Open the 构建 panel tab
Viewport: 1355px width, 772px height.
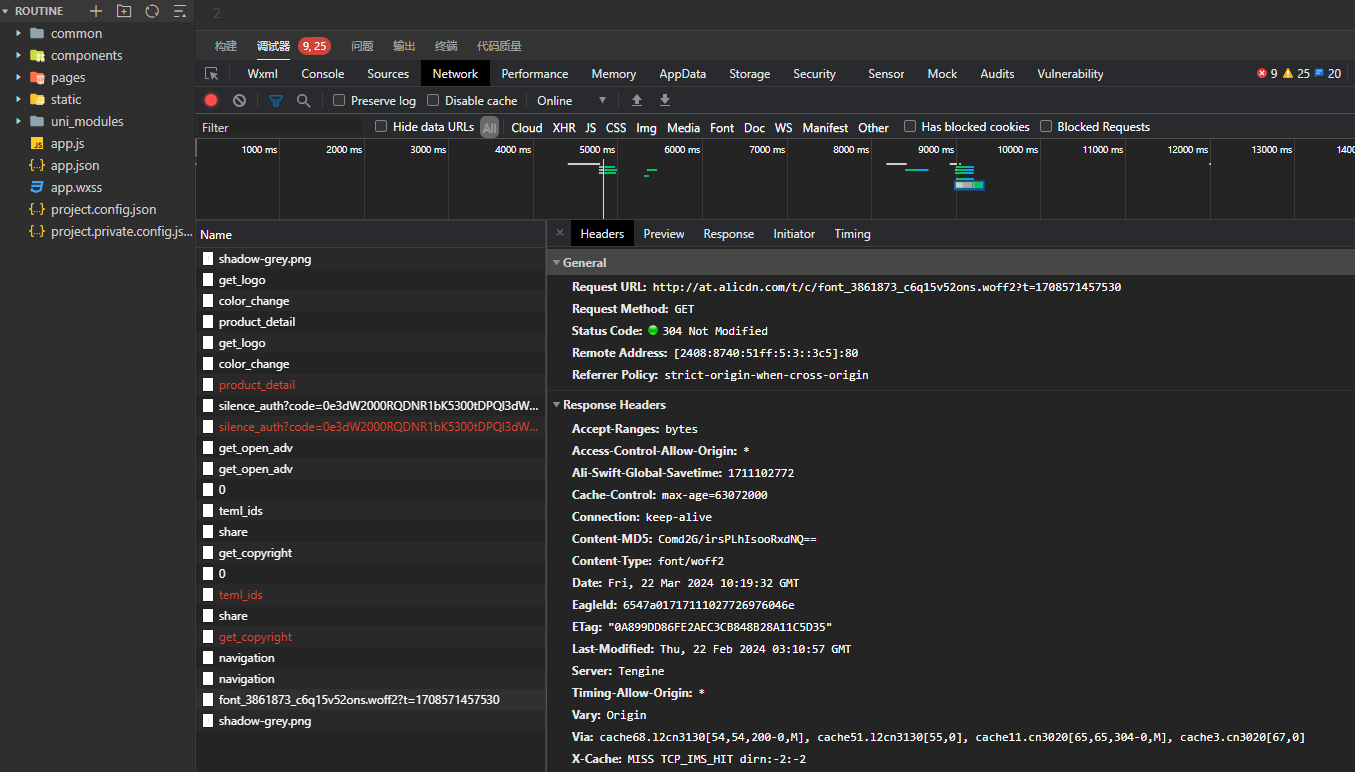(226, 46)
